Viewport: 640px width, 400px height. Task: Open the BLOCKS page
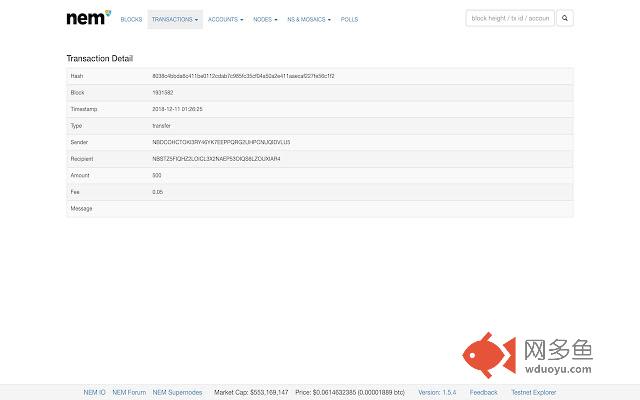[x=131, y=19]
